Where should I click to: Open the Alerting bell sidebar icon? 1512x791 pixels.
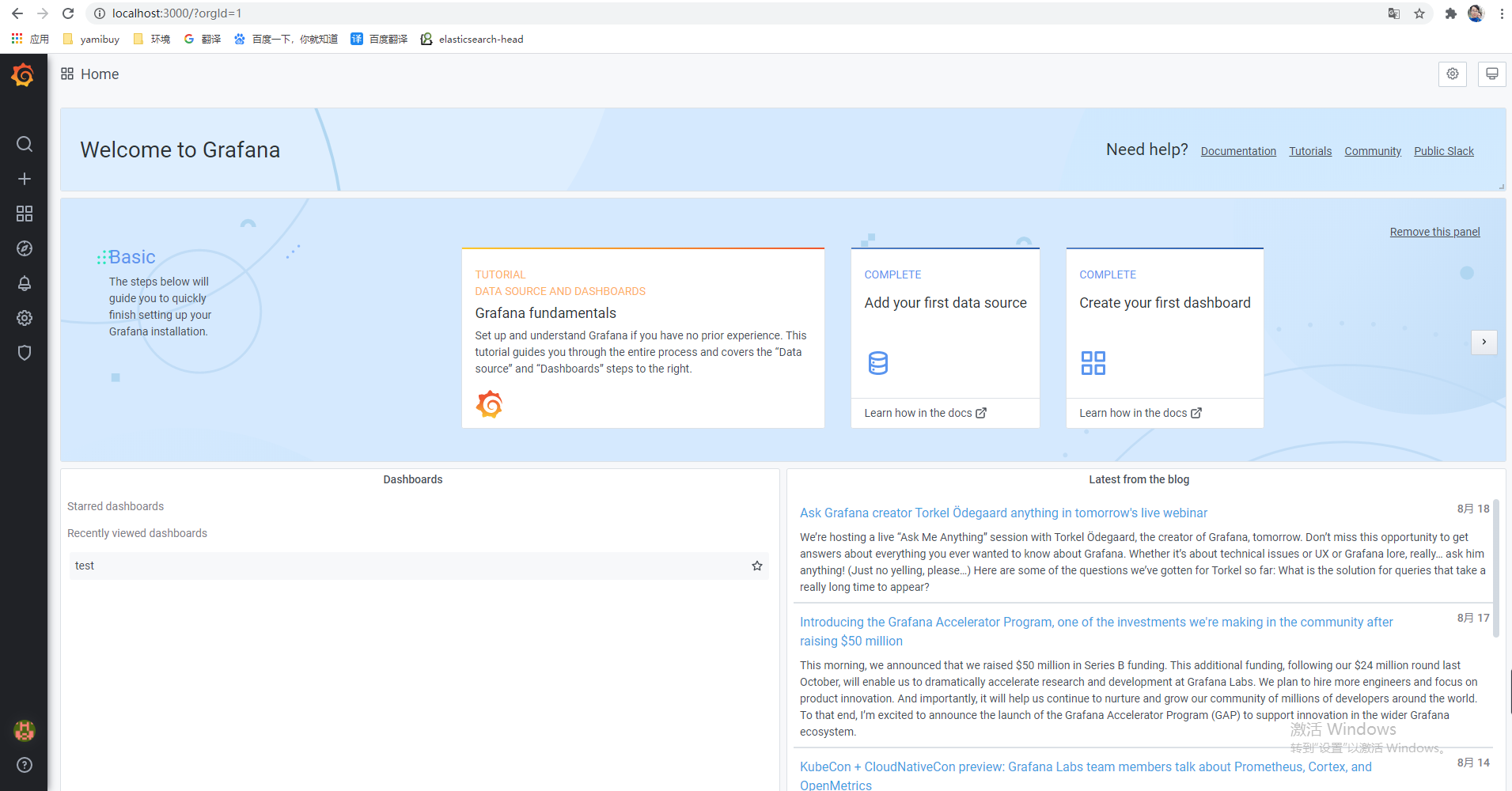(25, 283)
